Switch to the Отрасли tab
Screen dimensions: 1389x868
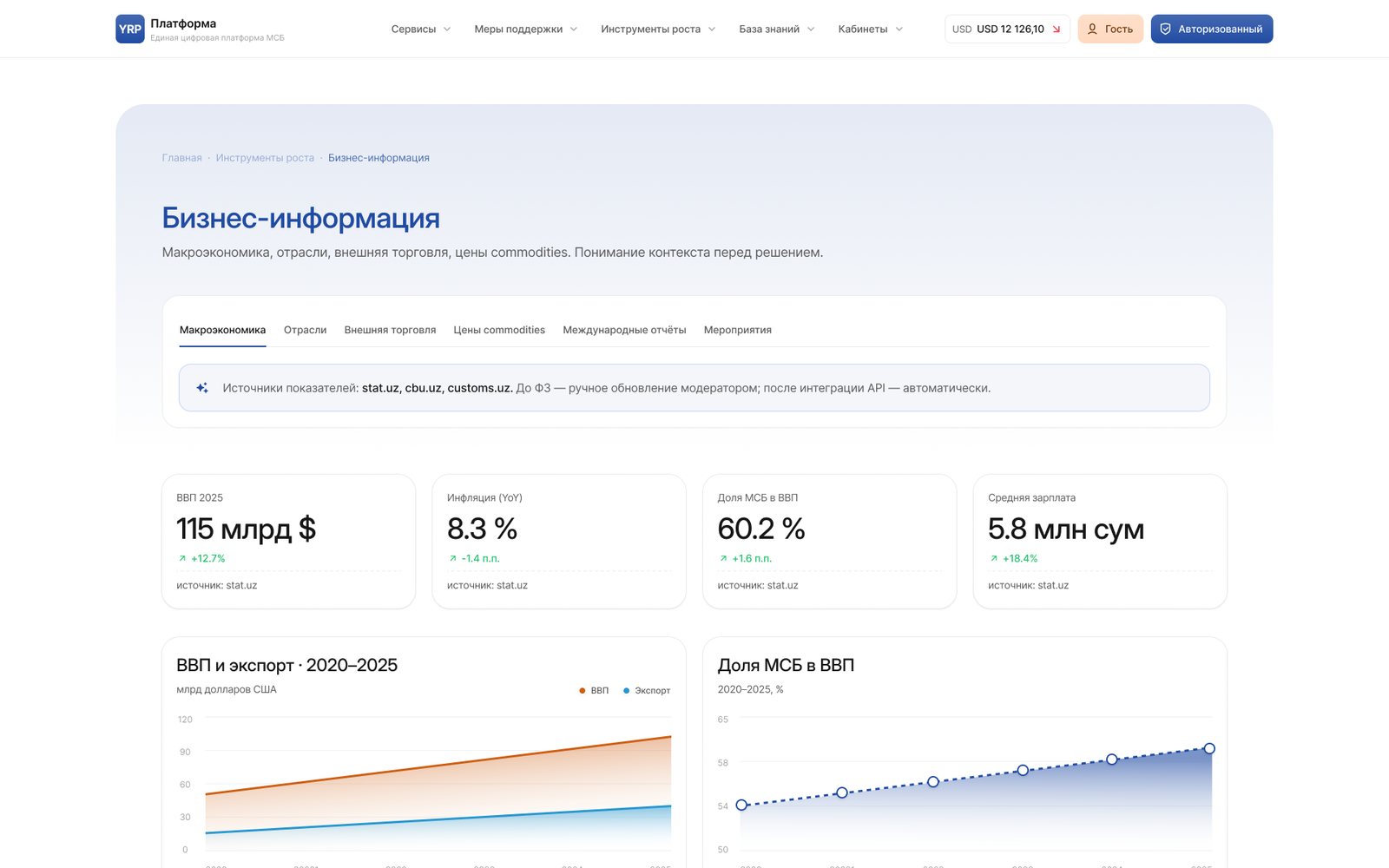pos(305,330)
